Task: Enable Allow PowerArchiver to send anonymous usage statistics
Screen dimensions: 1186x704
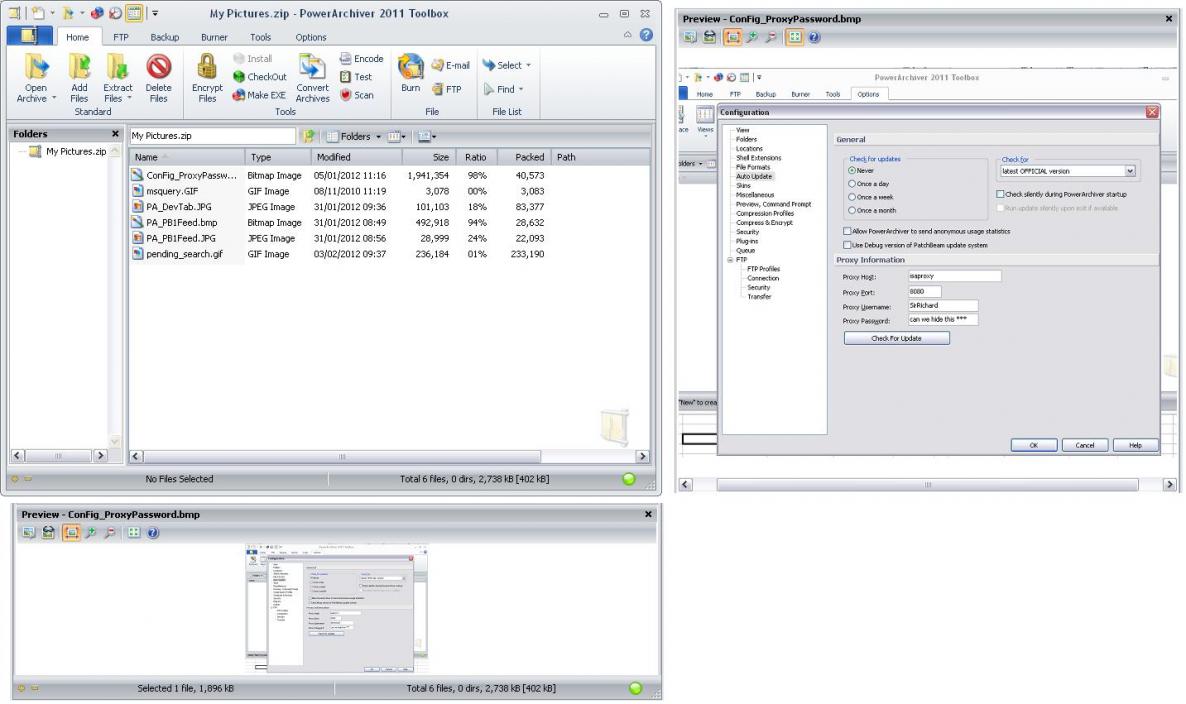Action: click(x=847, y=231)
